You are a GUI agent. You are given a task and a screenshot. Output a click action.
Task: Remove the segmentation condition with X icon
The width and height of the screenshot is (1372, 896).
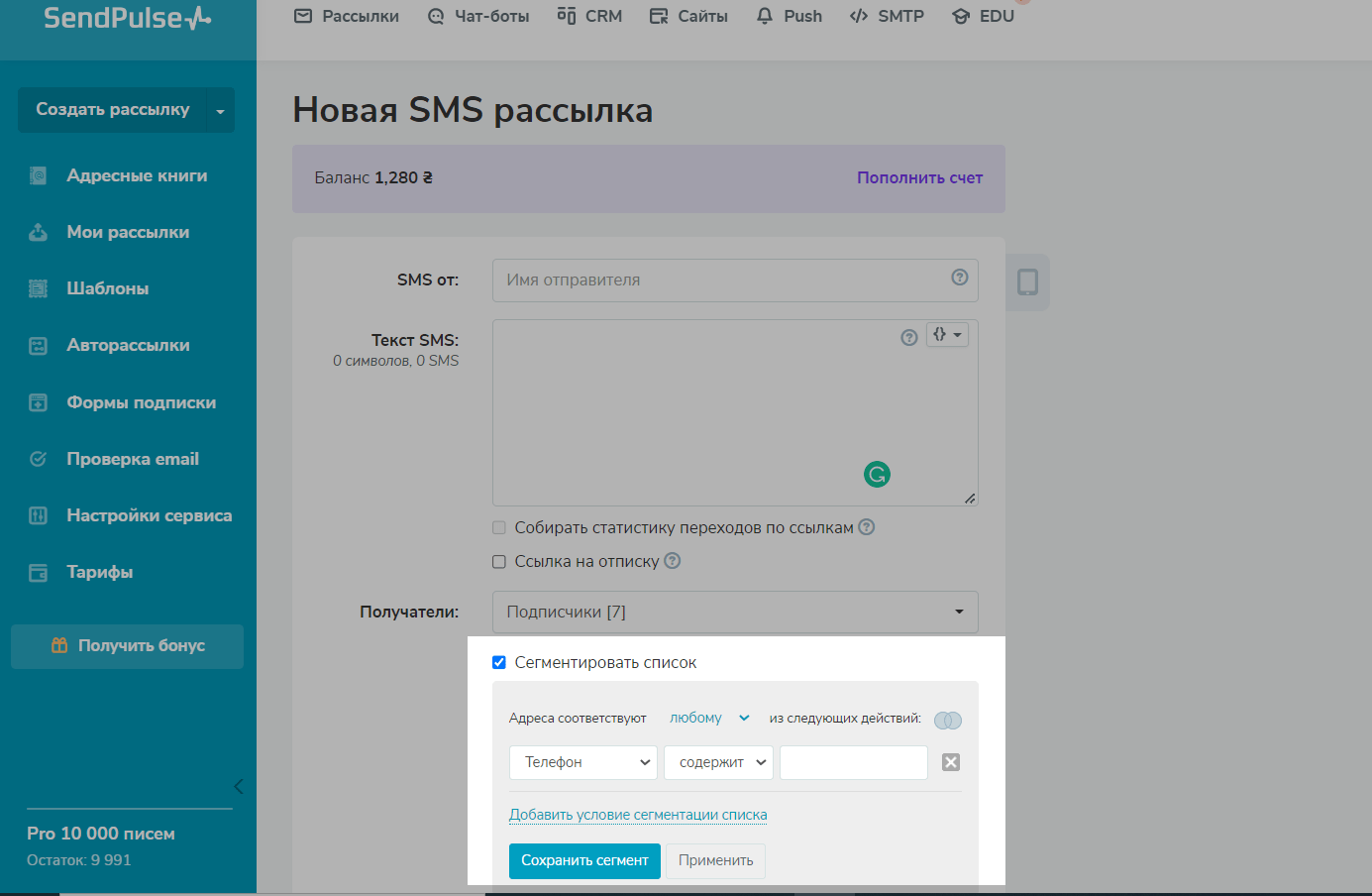[x=950, y=762]
